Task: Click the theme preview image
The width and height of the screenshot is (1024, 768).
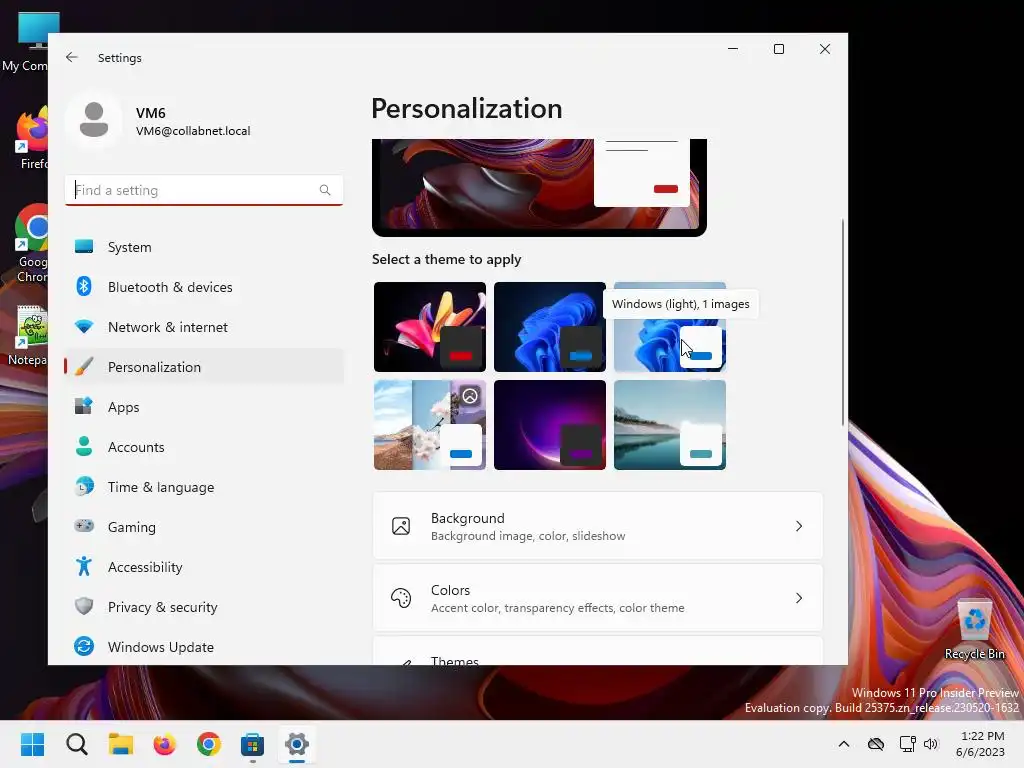Action: click(x=539, y=187)
